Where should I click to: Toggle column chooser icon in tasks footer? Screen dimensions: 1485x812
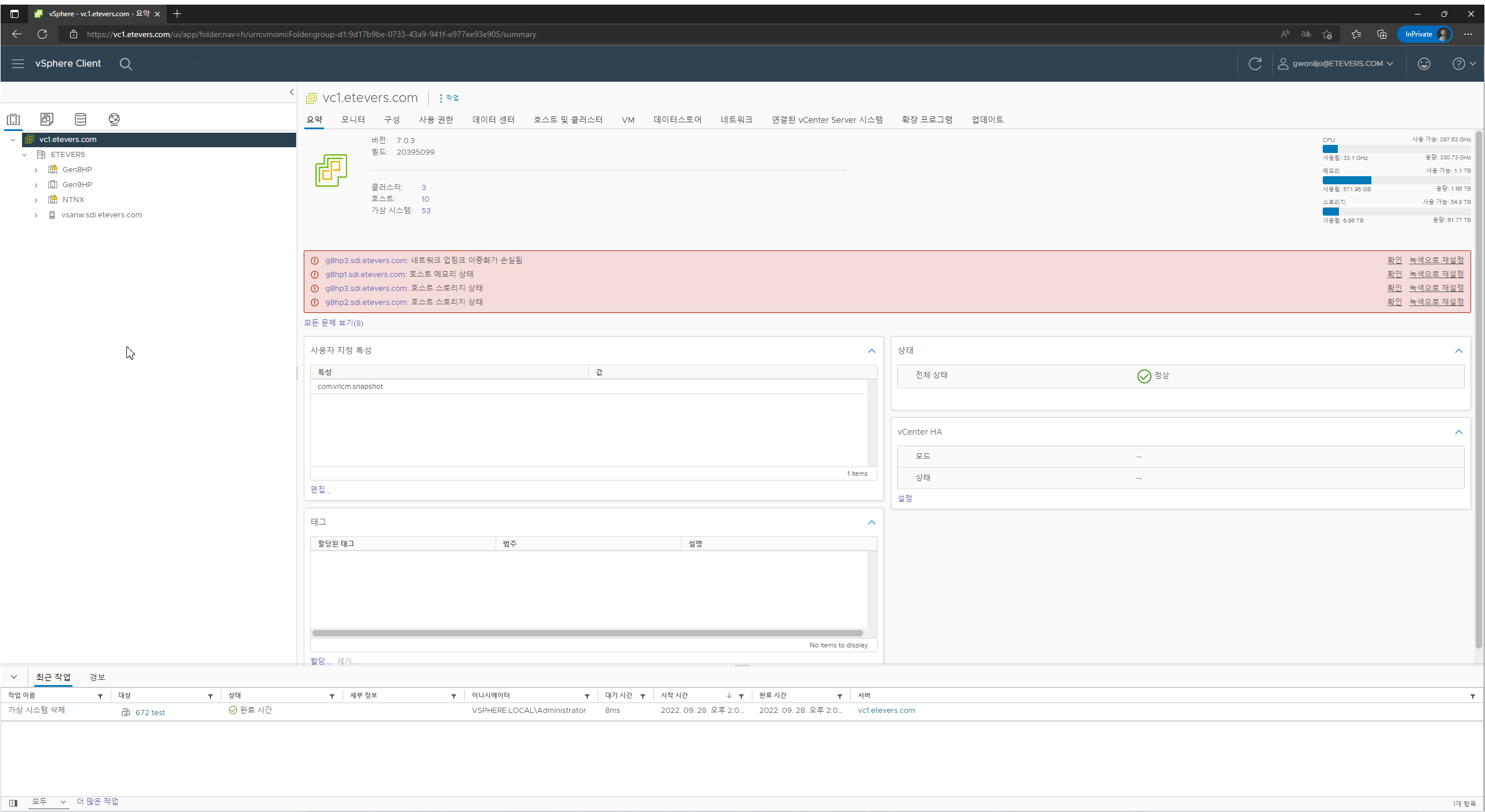click(x=13, y=803)
